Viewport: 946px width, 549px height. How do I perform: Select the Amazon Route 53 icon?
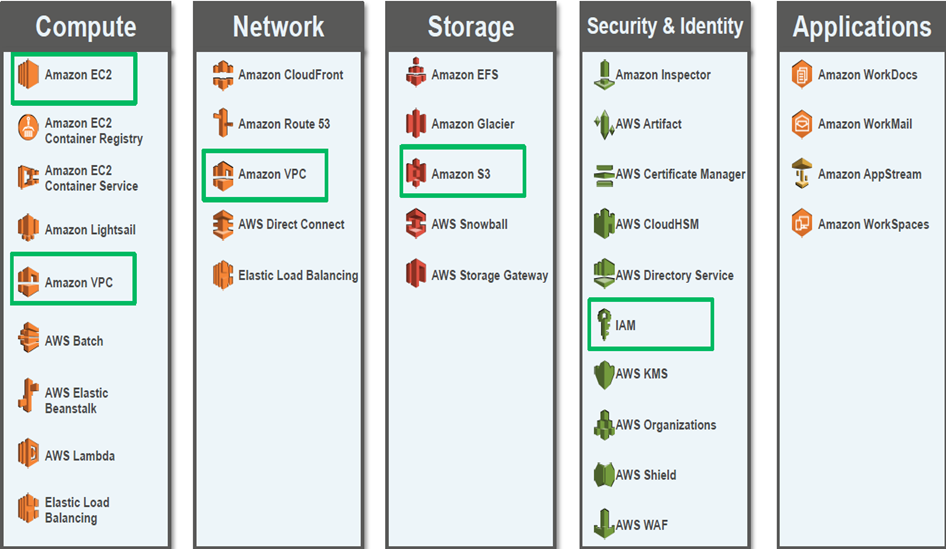(222, 124)
